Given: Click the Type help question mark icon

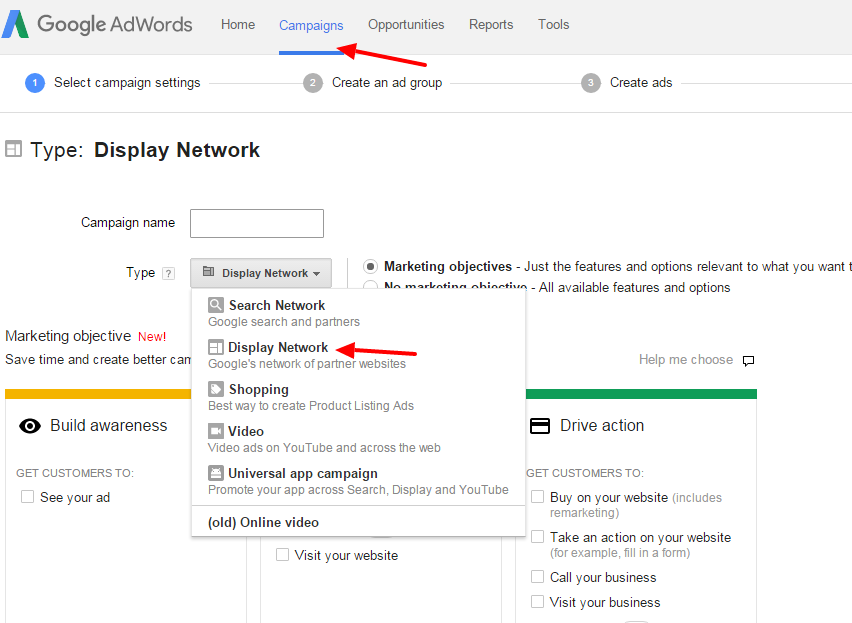Looking at the screenshot, I should click(x=169, y=273).
